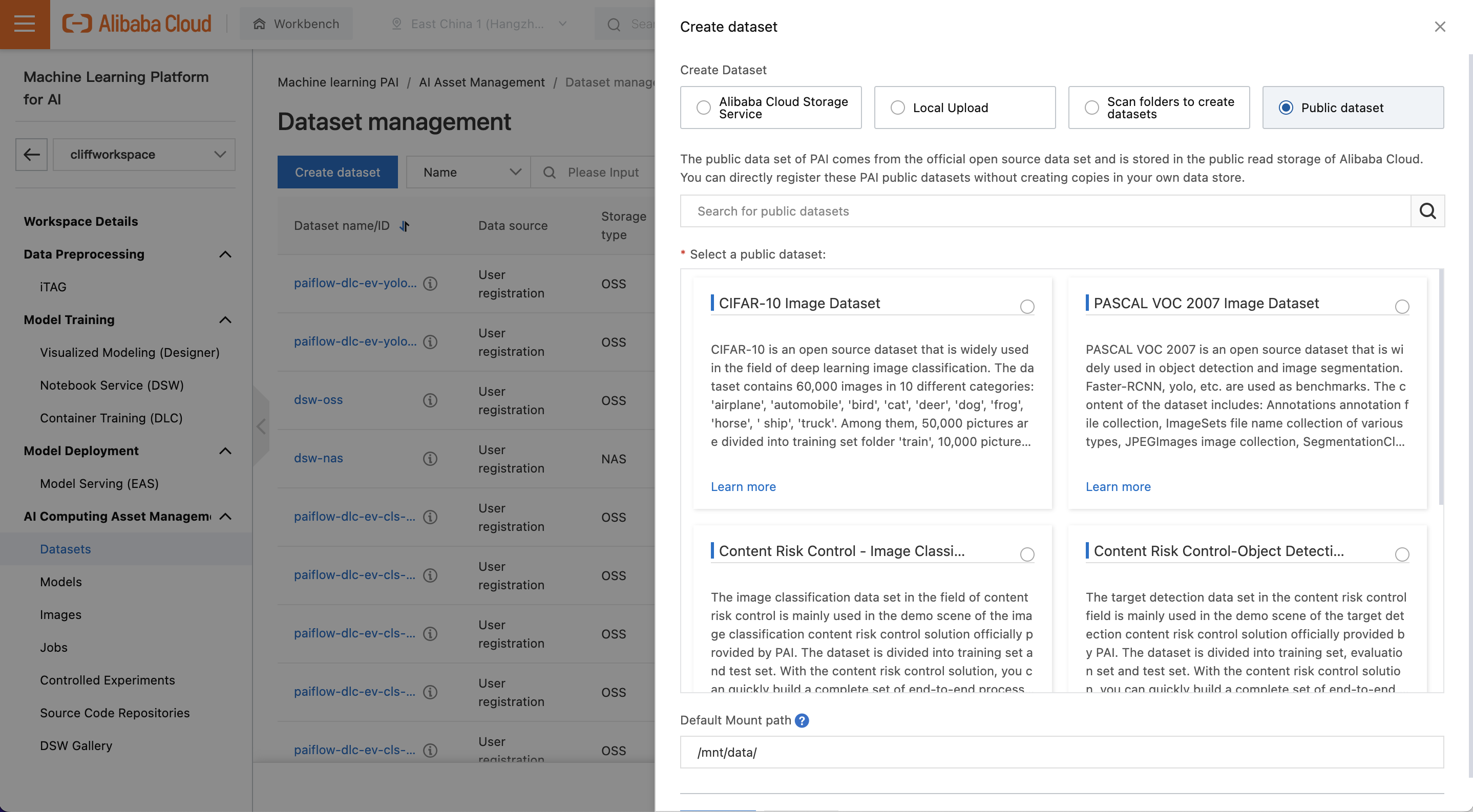Open the info tooltip next to dsw-nas

pos(430,458)
